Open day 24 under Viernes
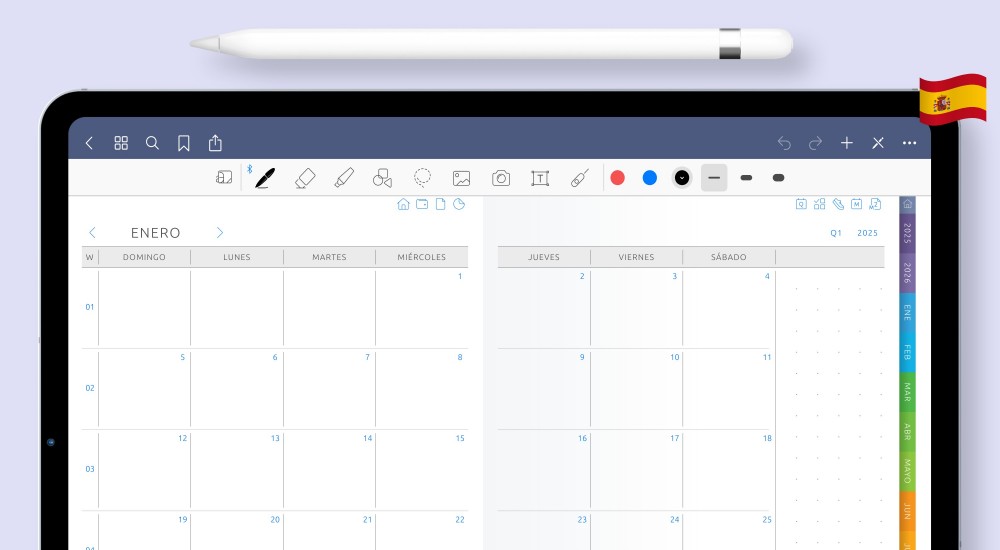 pyautogui.click(x=674, y=520)
